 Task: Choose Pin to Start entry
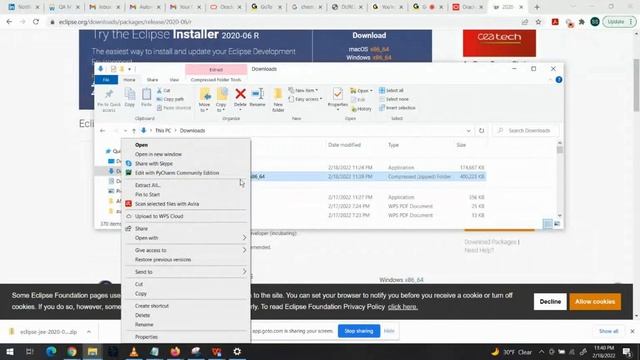(147, 195)
